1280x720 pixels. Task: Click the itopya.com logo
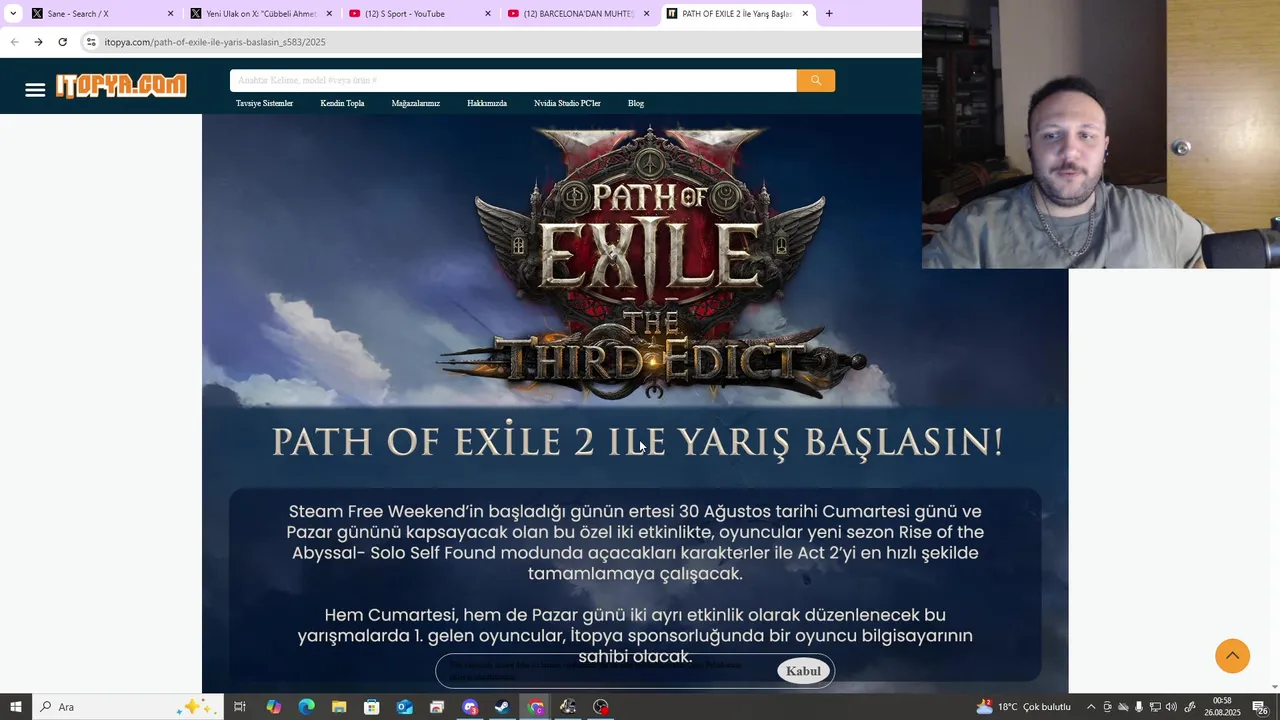pos(121,86)
